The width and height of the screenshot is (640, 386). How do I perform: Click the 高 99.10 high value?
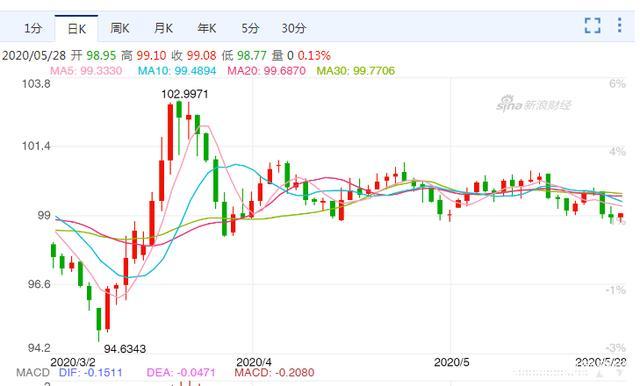pos(144,55)
